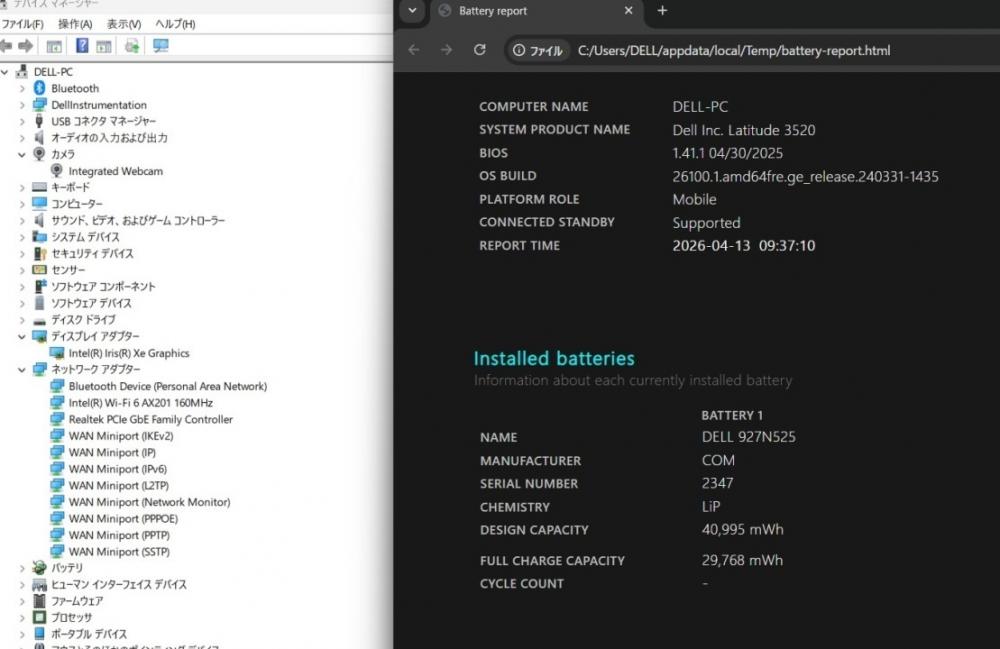Collapse the ネットワーク アダプター category
This screenshot has width=1000, height=649.
22,369
